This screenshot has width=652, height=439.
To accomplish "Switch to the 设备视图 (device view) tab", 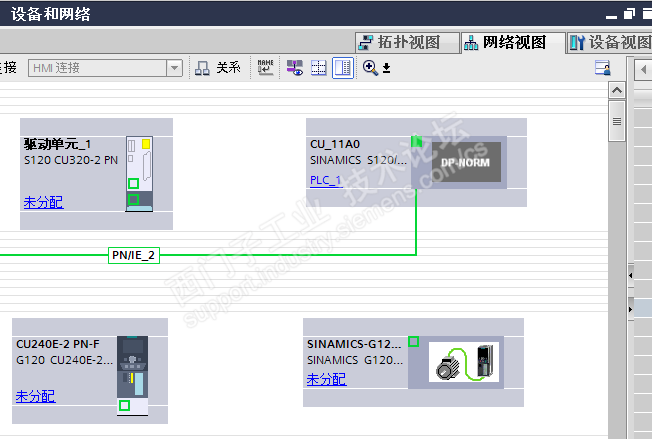I will point(610,43).
